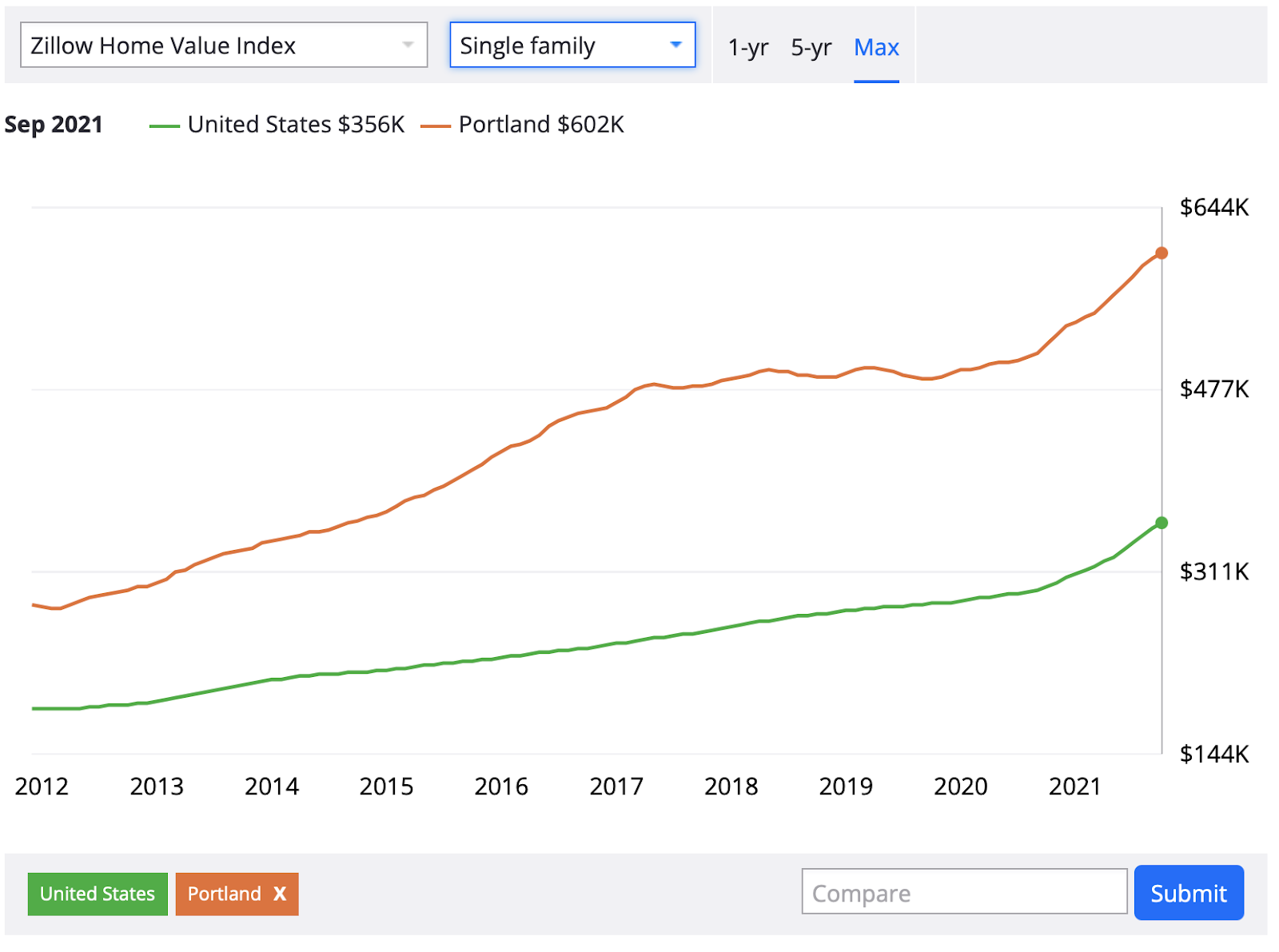The width and height of the screenshot is (1279, 952).
Task: Click the orange Portland endpoint dot
Action: (x=1161, y=253)
